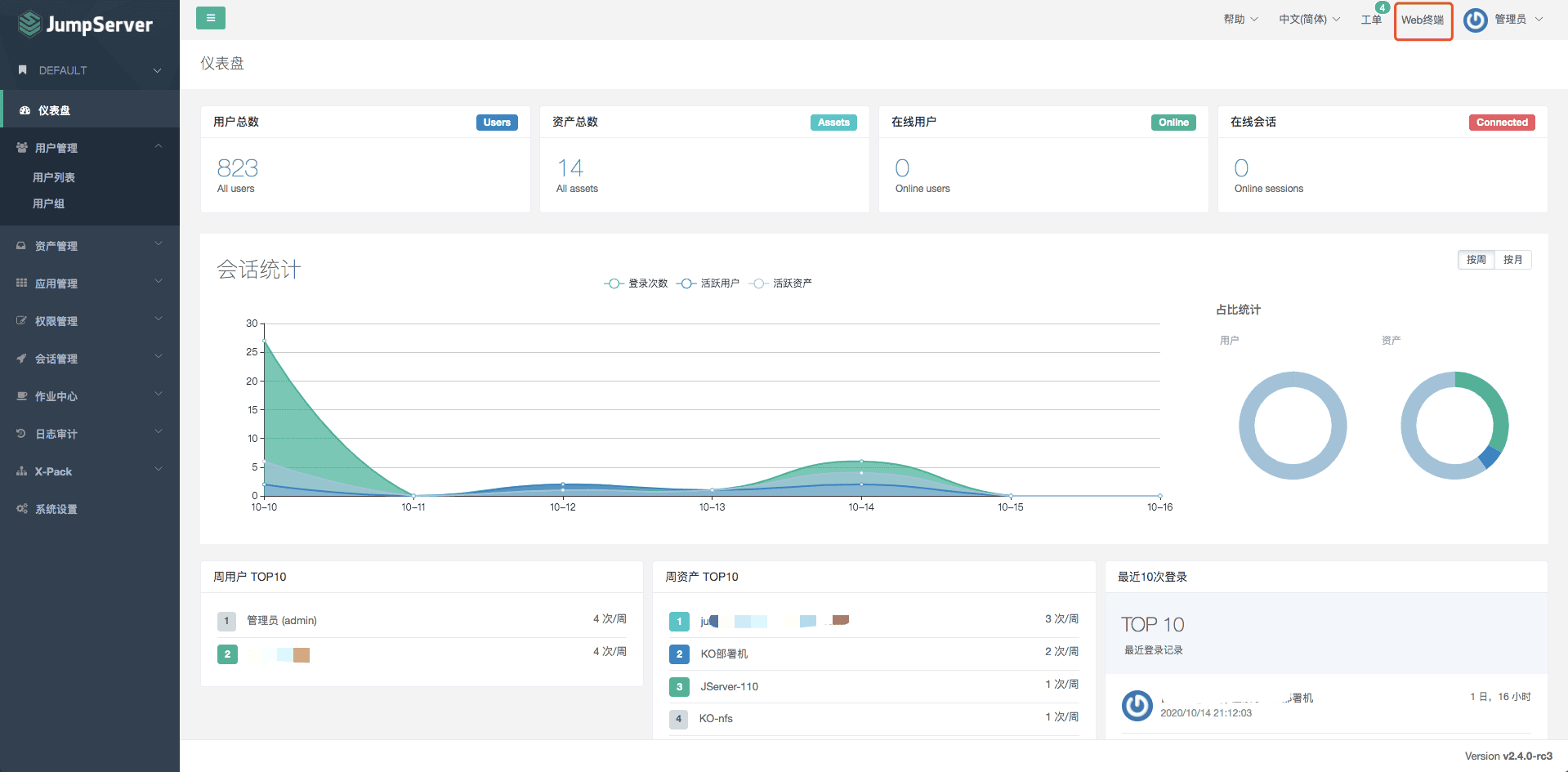The width and height of the screenshot is (1568, 772).
Task: Click the blue Users badge
Action: 497,123
